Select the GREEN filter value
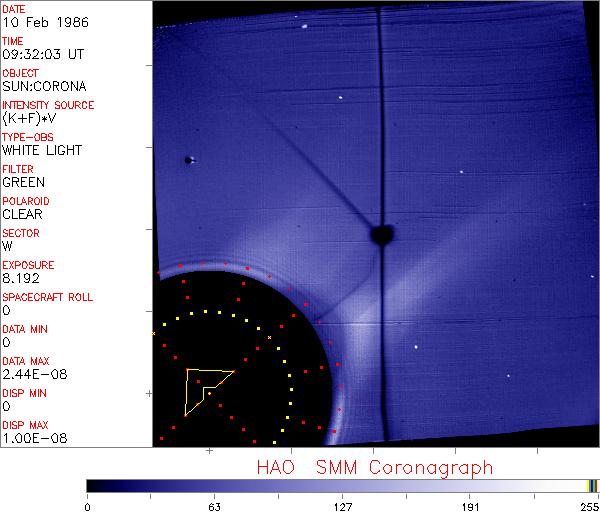The width and height of the screenshot is (600, 512). click(24, 183)
